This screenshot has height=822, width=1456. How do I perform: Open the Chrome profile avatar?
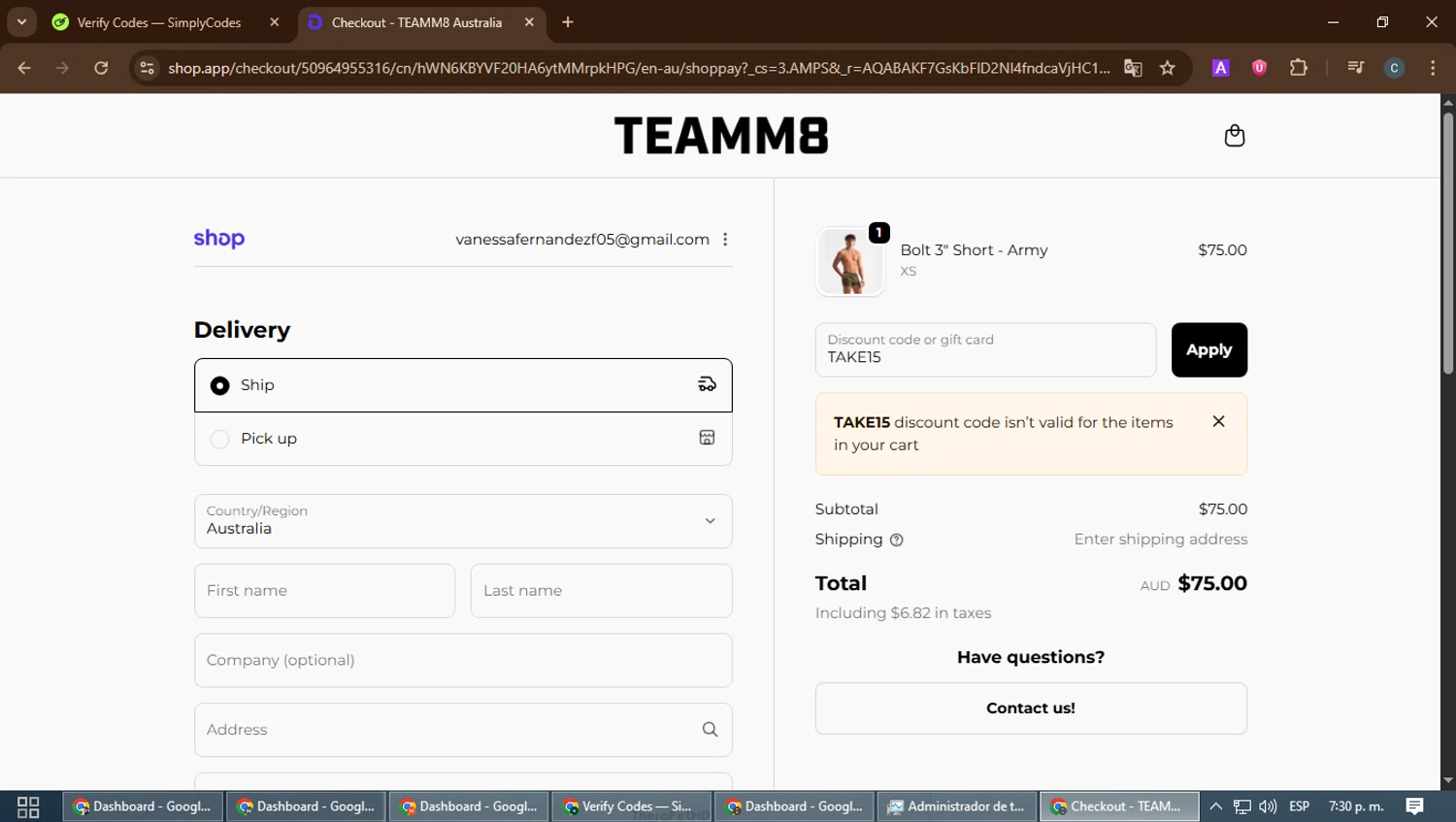pos(1394,67)
